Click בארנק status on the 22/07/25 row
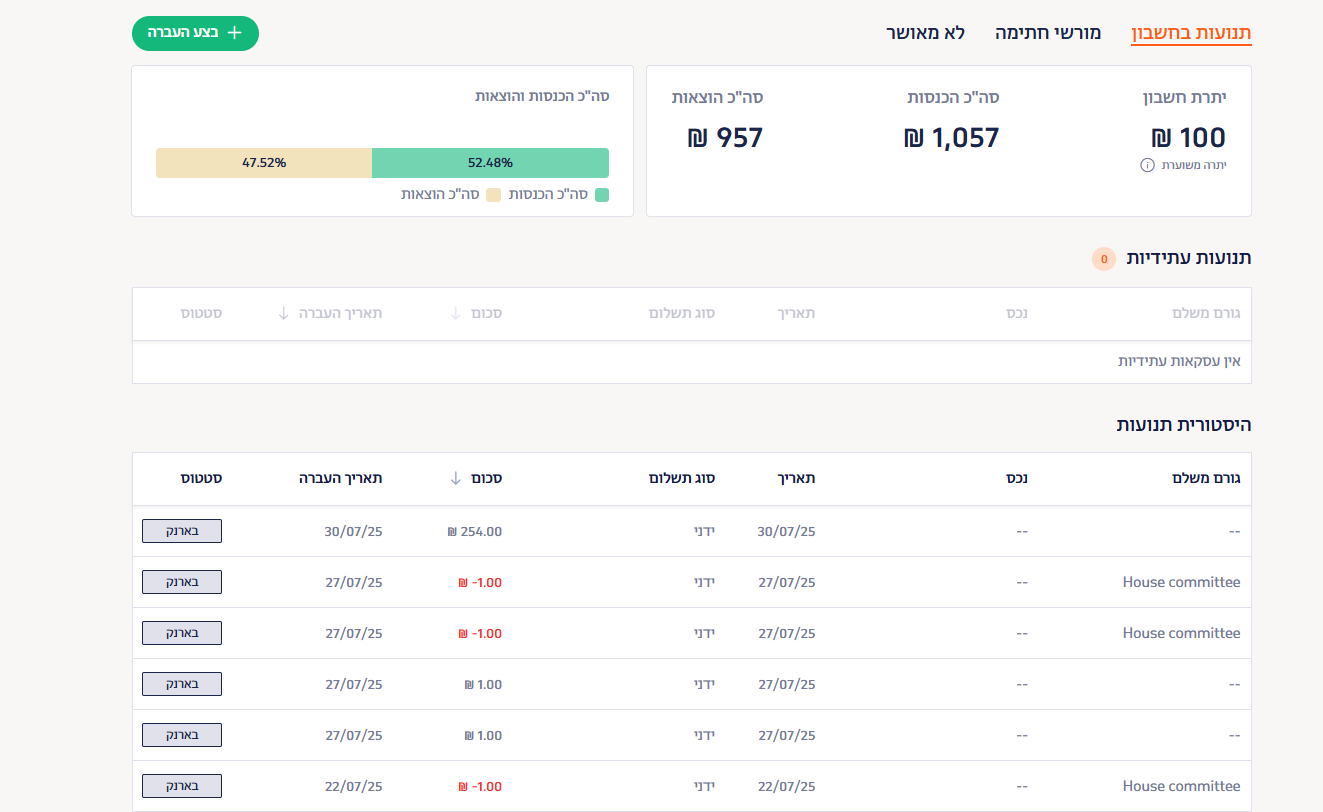This screenshot has height=812, width=1323. point(182,786)
